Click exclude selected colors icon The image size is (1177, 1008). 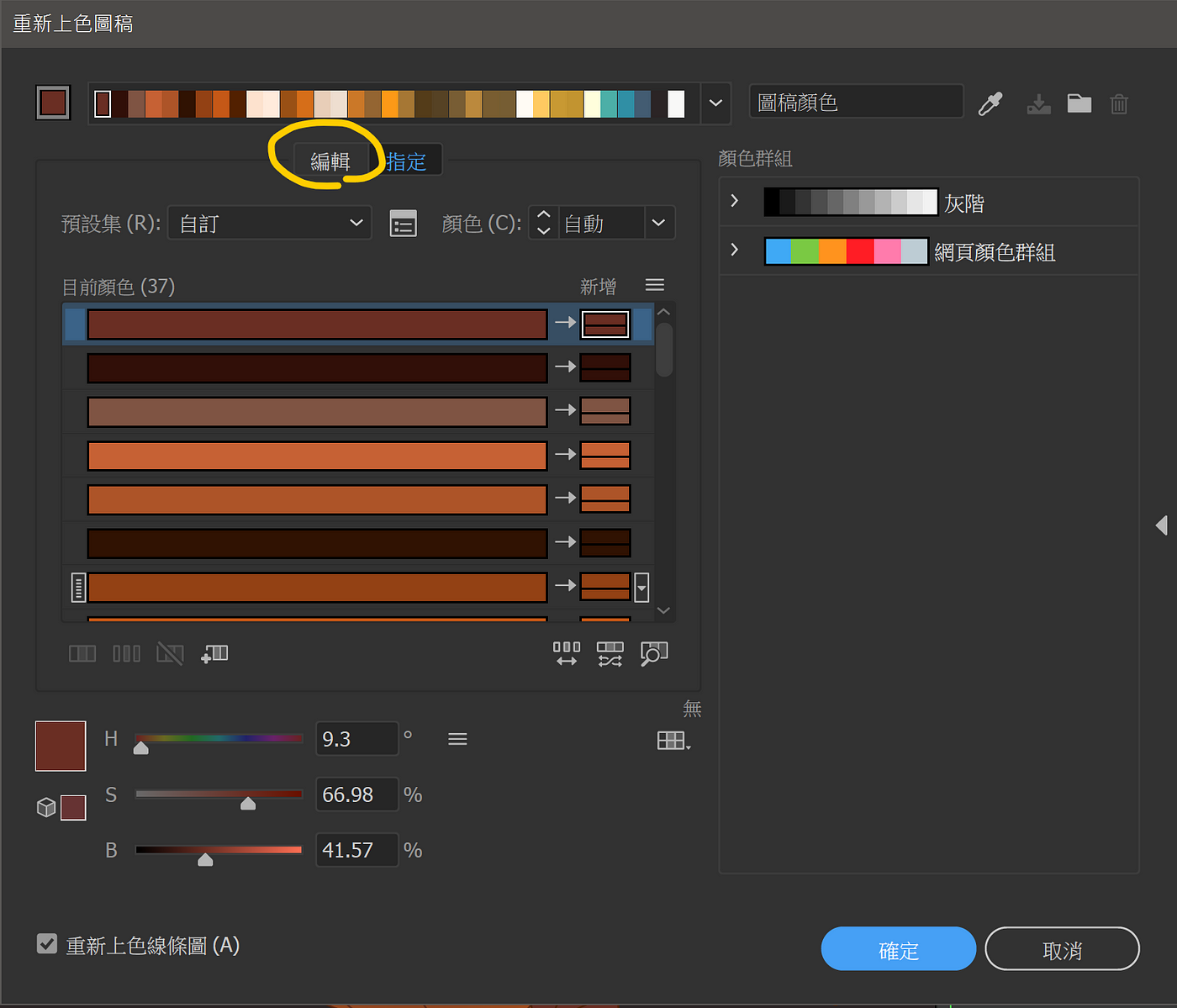170,653
